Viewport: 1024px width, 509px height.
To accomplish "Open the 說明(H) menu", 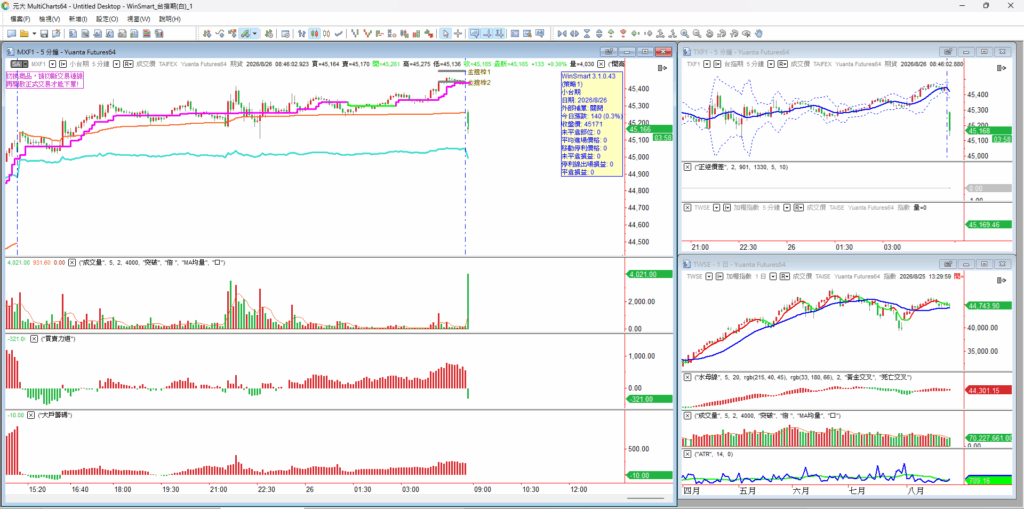I will pos(170,19).
